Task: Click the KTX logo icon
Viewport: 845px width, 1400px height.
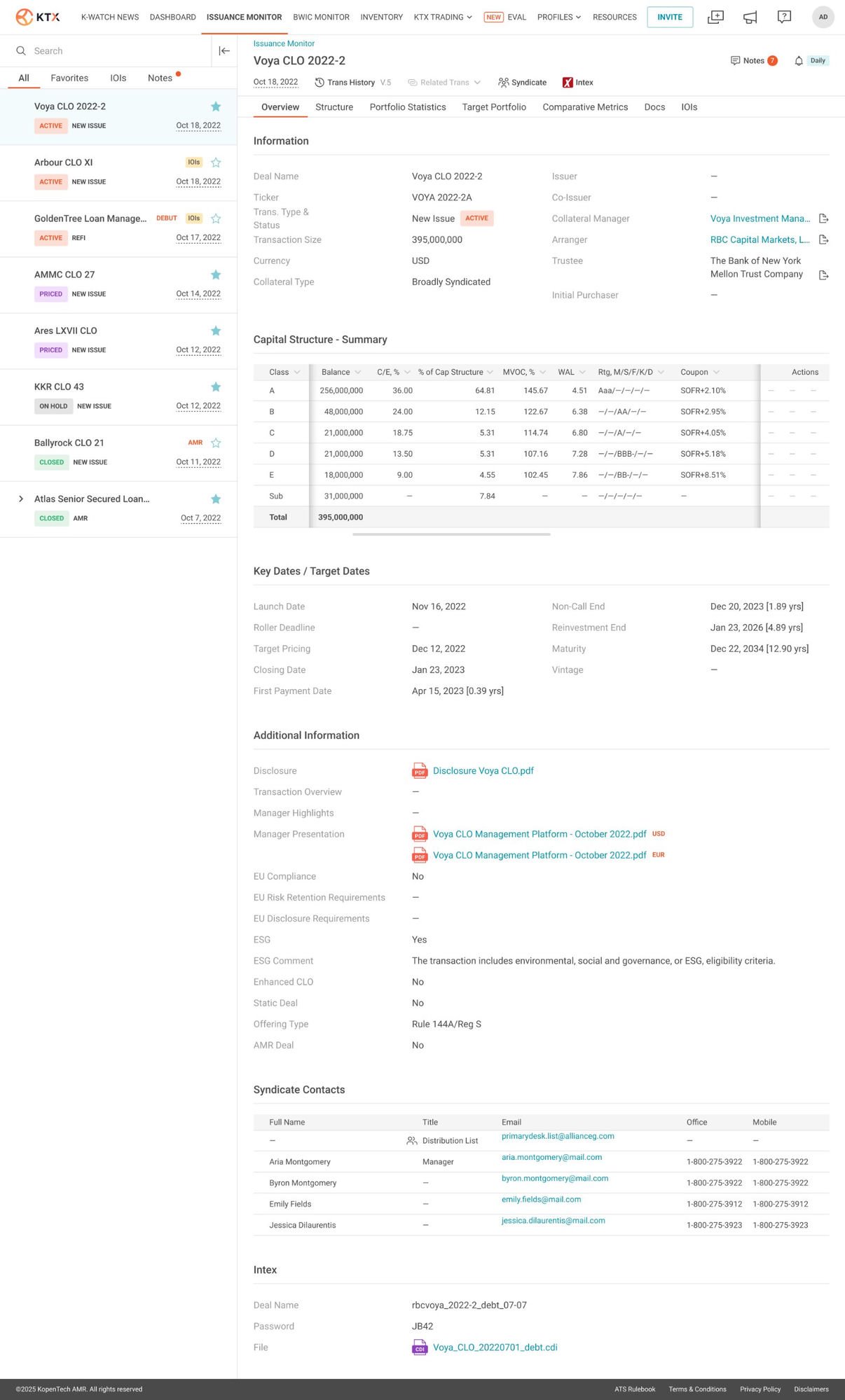Action: pos(25,17)
